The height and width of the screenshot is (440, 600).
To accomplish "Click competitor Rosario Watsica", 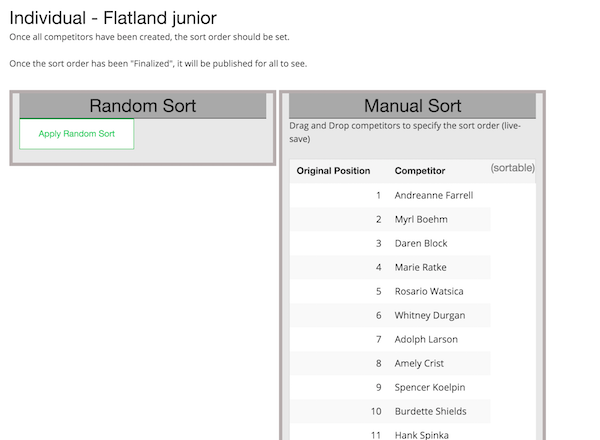I will pos(429,291).
